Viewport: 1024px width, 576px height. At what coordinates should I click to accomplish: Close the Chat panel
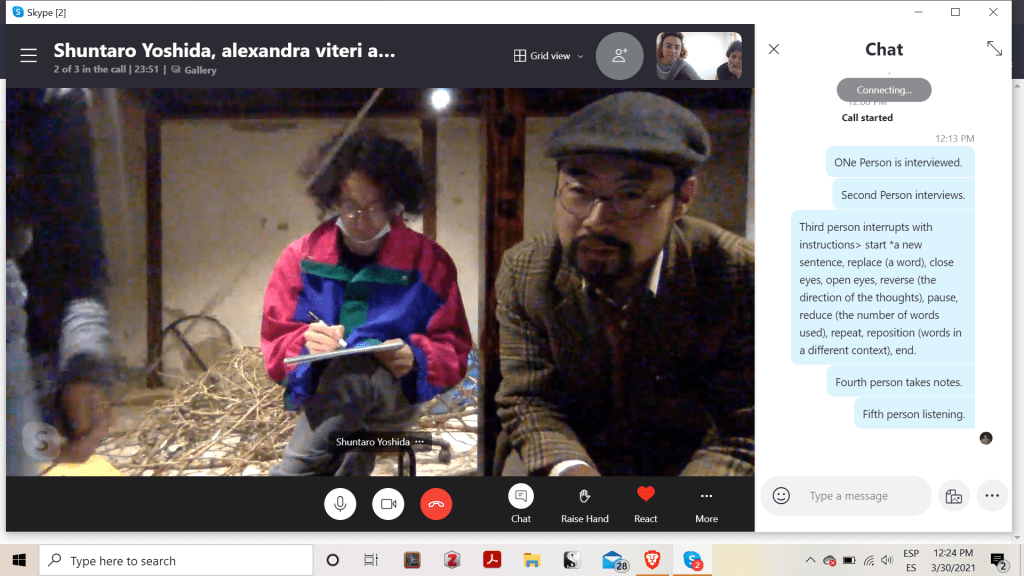click(773, 49)
